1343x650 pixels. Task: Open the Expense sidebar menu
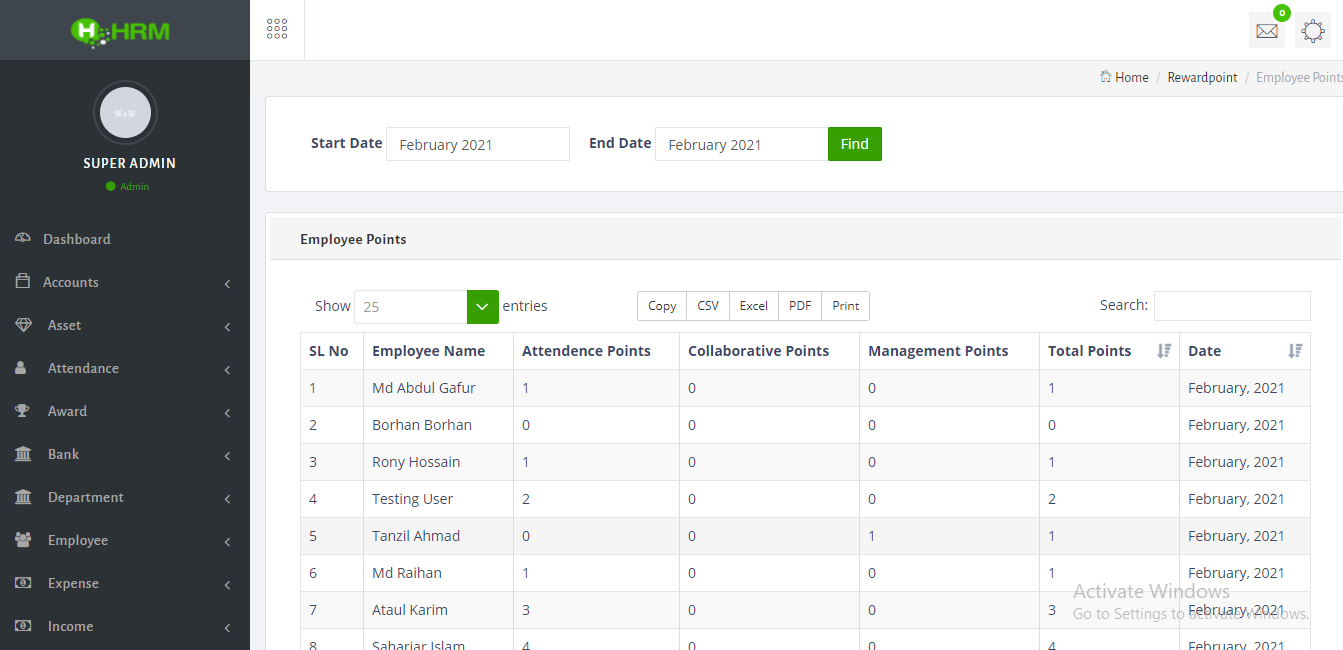125,583
